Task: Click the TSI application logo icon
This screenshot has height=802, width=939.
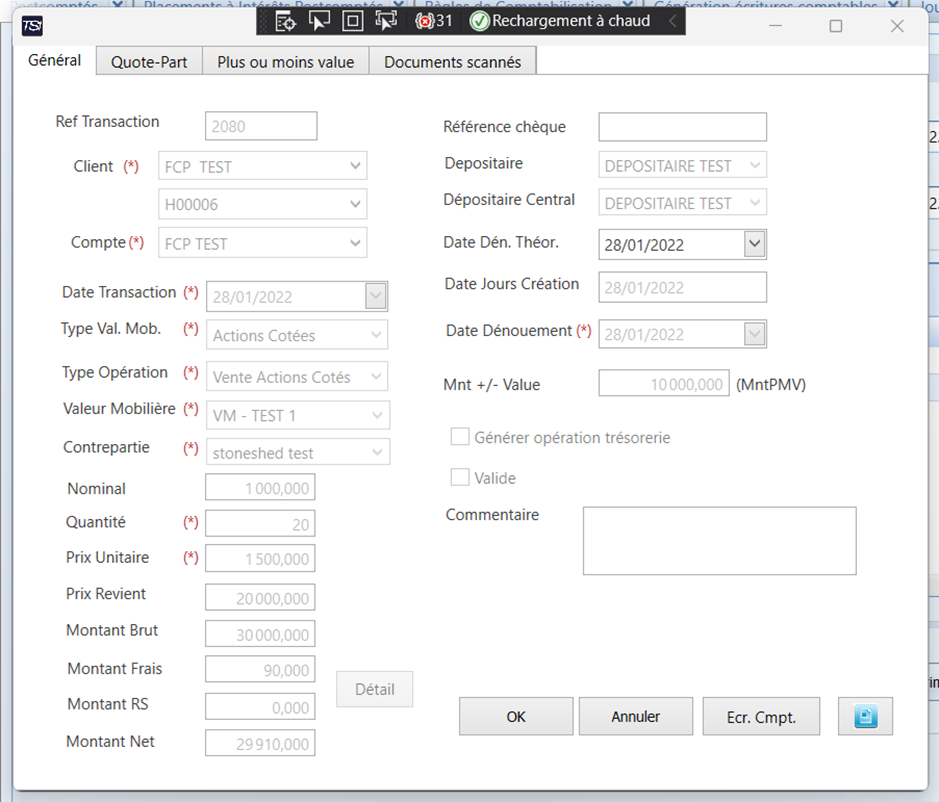Action: tap(32, 26)
